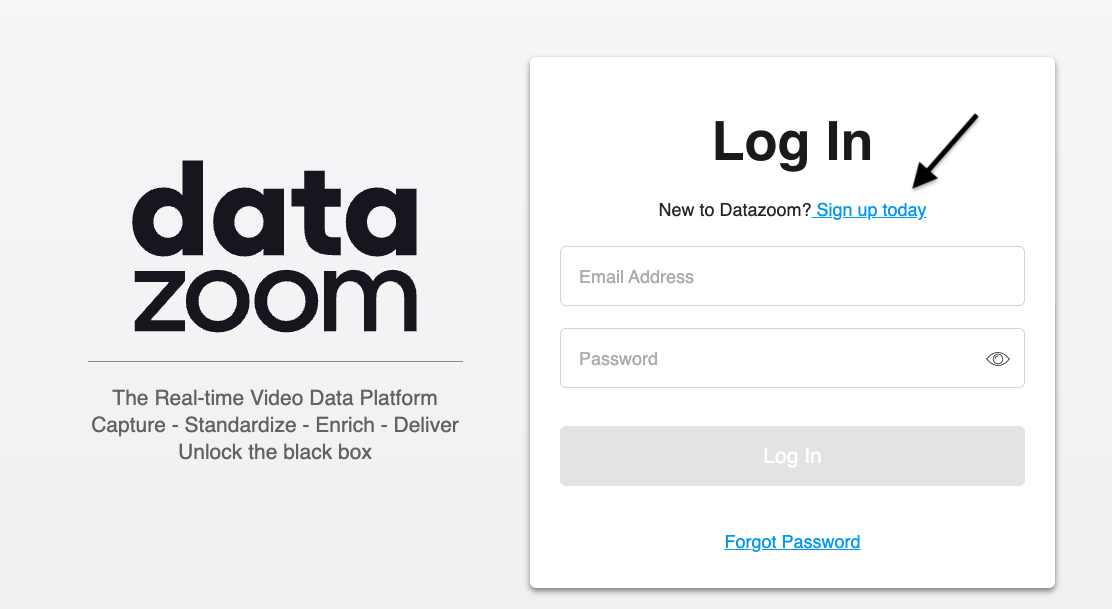This screenshot has width=1112, height=609.
Task: Focus the Email Address placeholder text
Action: 634,276
